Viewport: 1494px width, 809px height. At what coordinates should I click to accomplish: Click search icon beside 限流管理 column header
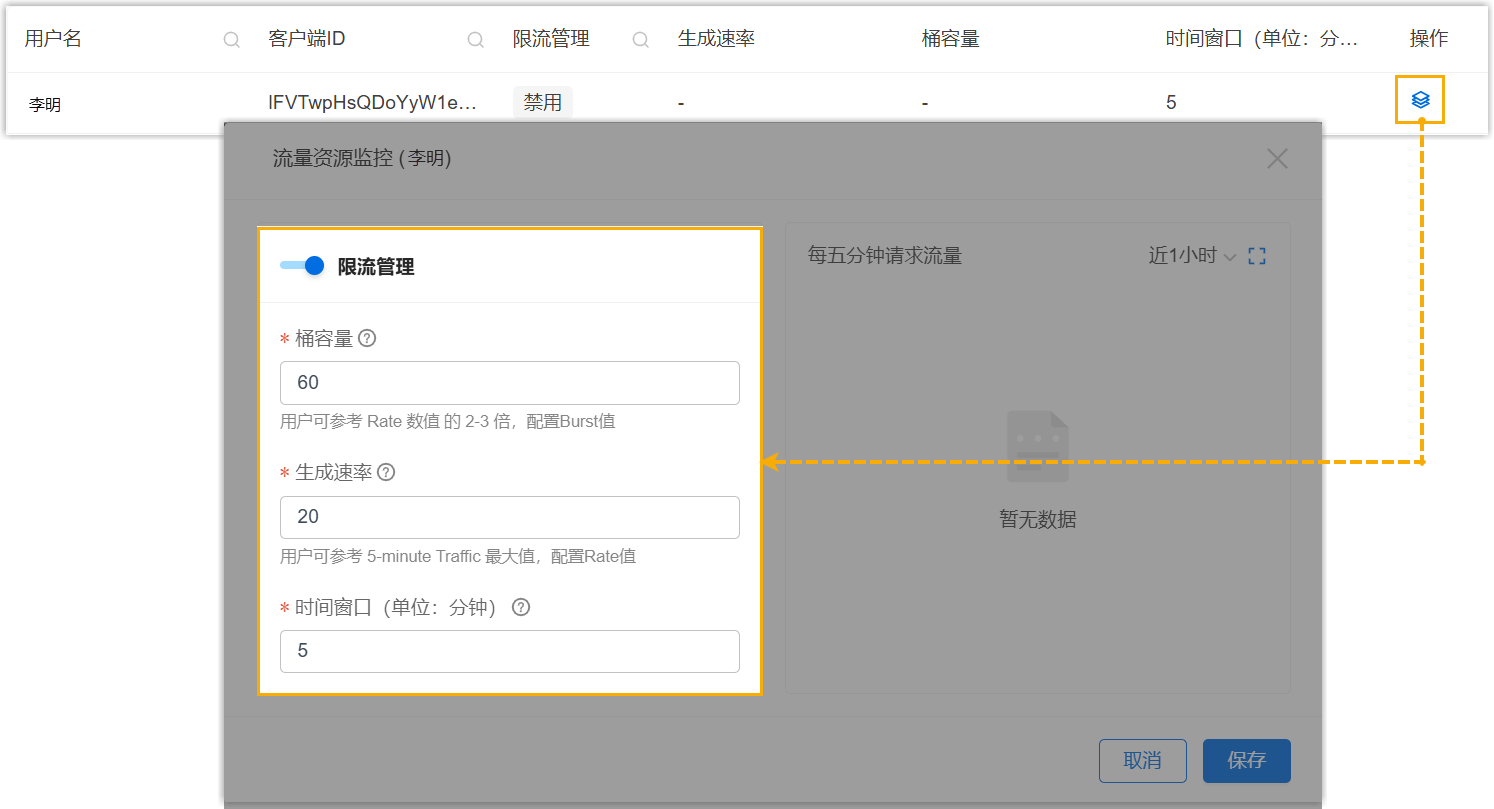pos(641,40)
